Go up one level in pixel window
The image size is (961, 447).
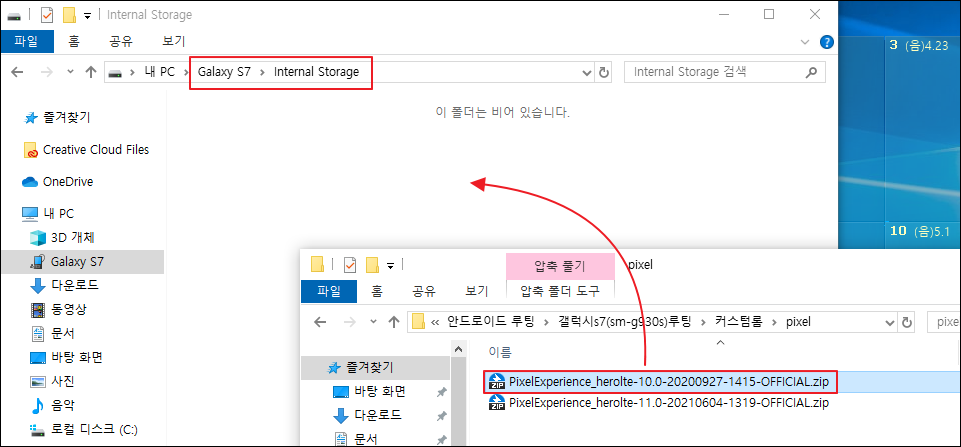coord(392,322)
